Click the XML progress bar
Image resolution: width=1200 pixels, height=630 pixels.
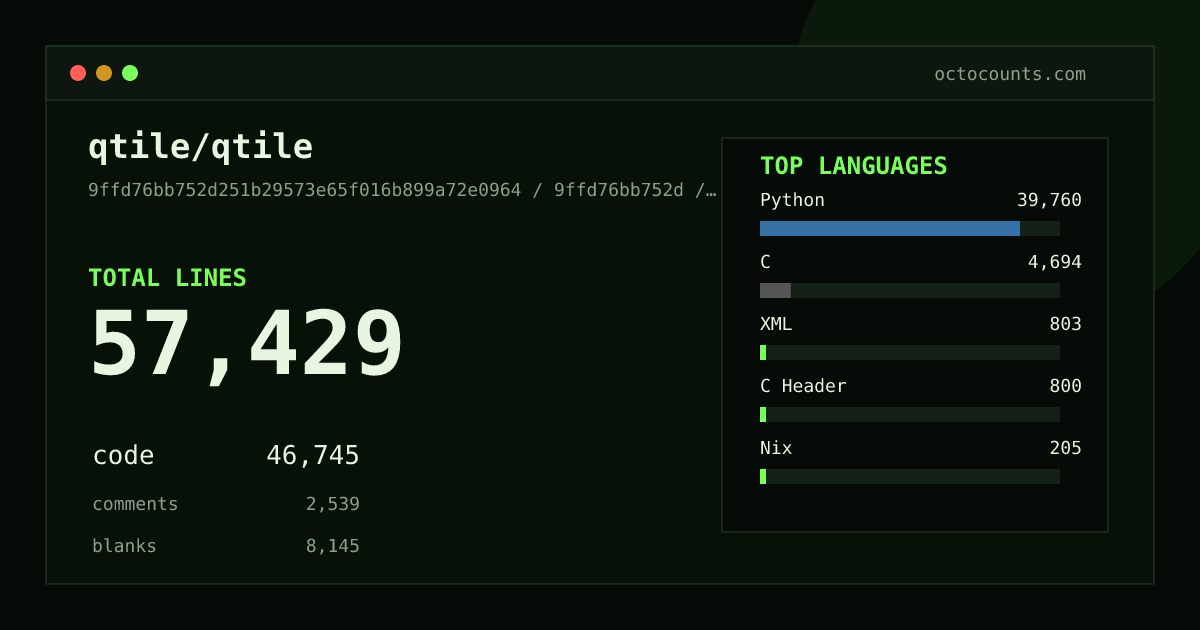click(x=910, y=352)
